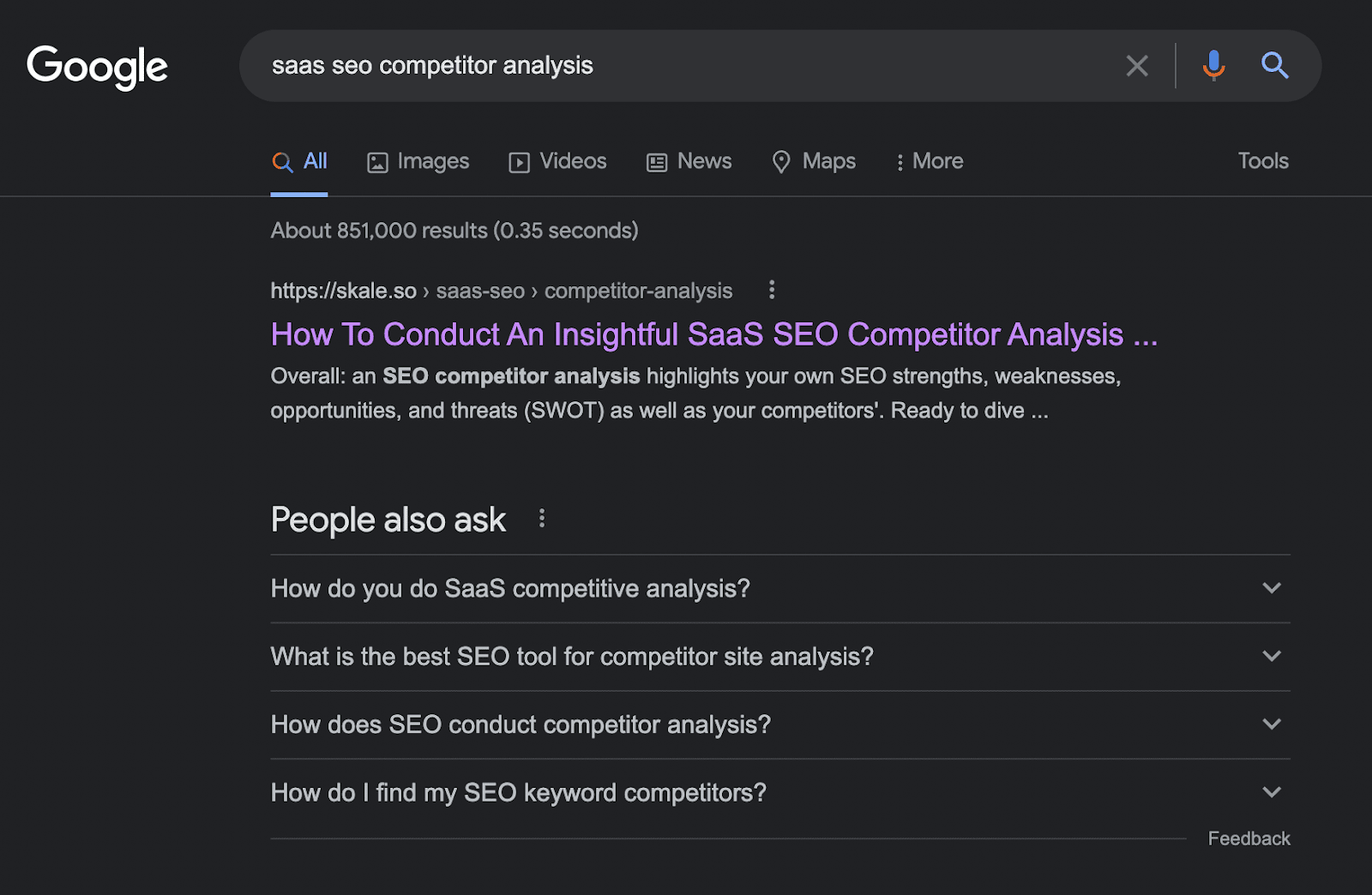Click the Google logo
Viewport: 1372px width, 895px height.
[97, 67]
